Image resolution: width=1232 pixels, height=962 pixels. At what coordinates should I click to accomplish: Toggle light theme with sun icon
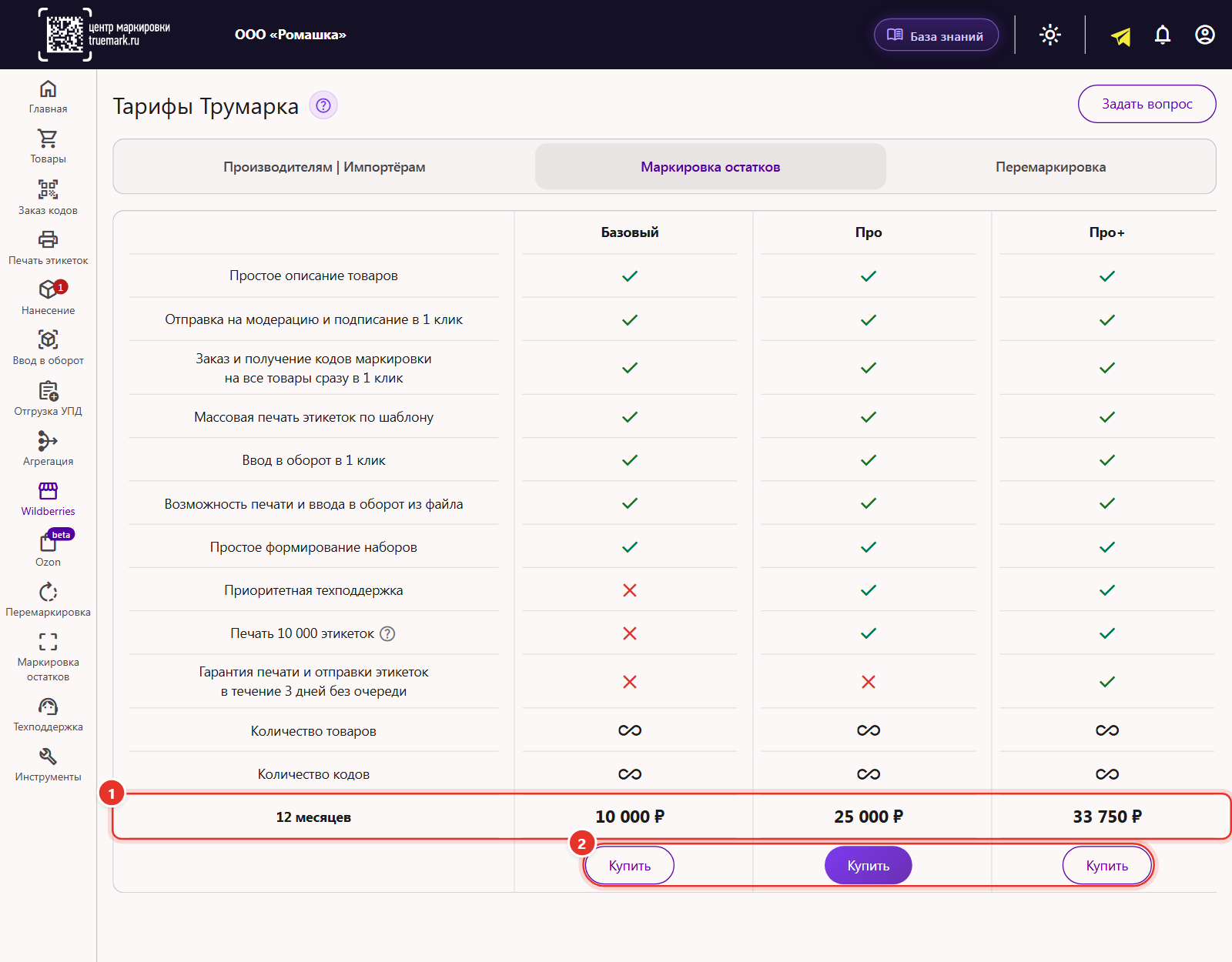coord(1050,35)
